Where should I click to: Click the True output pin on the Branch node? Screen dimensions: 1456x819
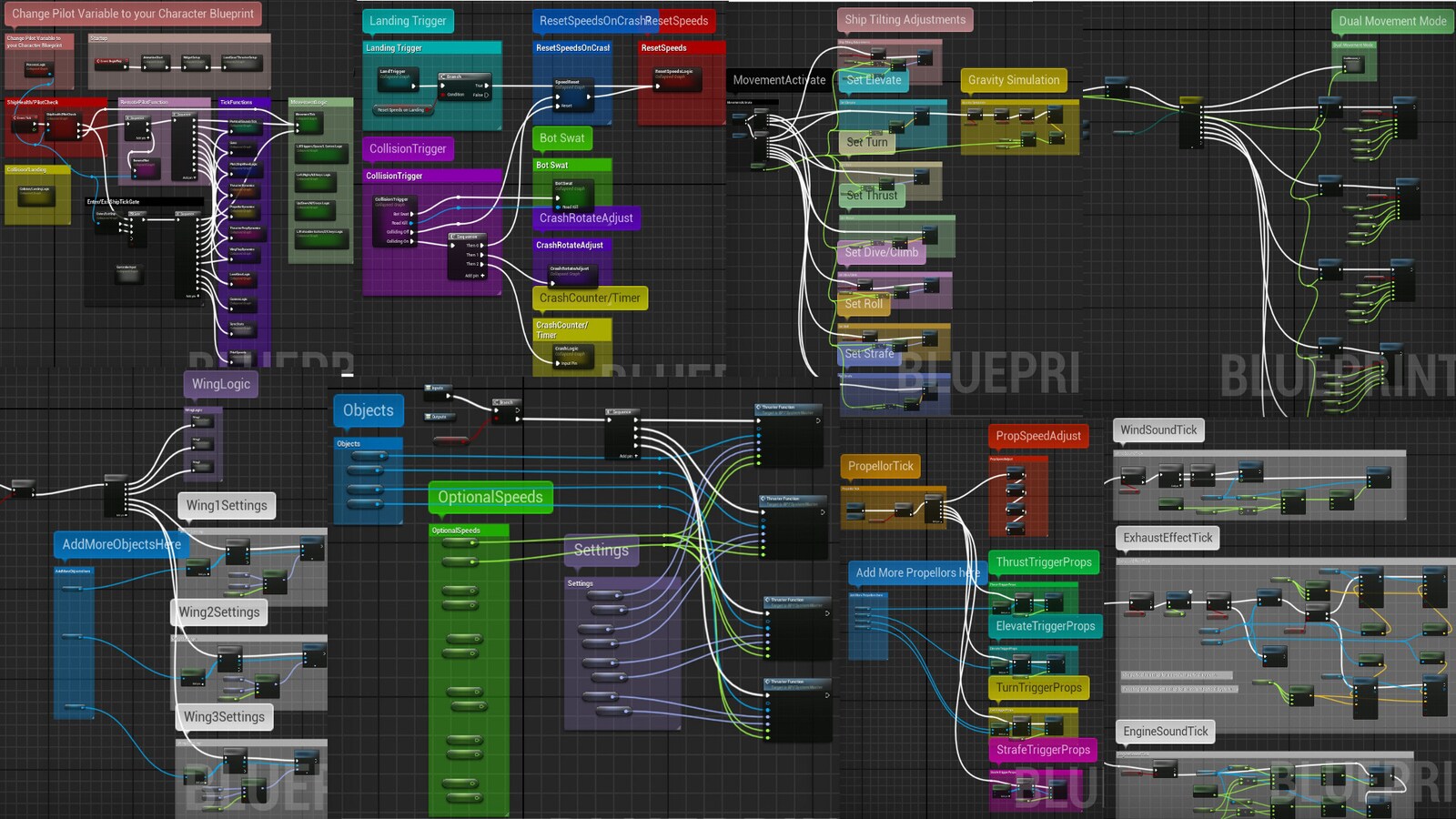485,86
